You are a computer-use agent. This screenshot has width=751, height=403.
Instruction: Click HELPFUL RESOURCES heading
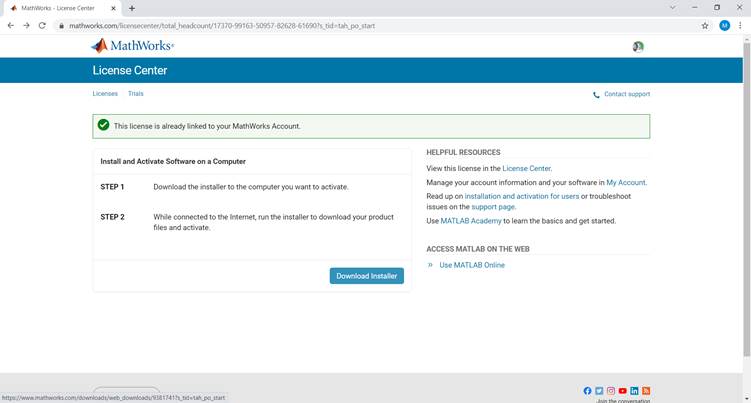point(463,152)
